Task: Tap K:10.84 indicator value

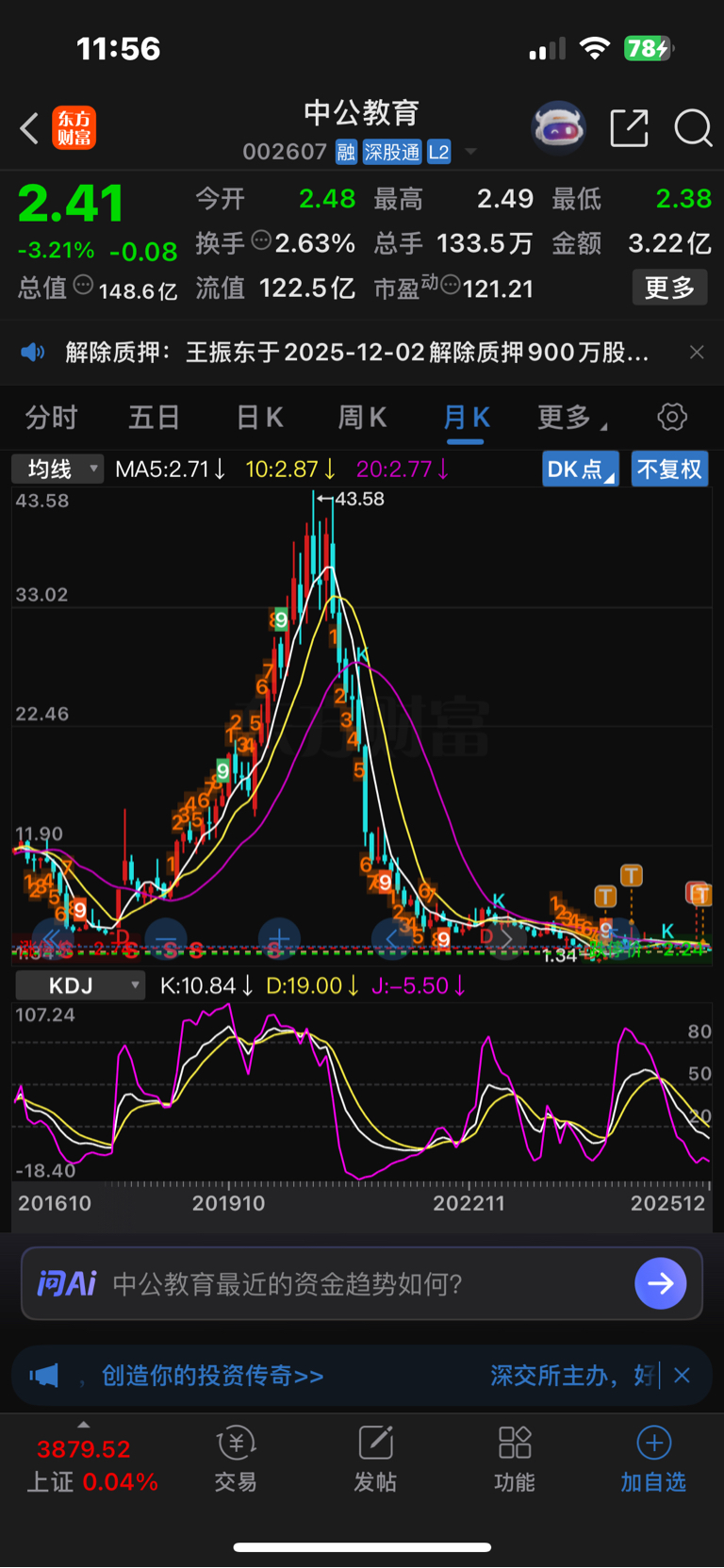Action: 206,985
